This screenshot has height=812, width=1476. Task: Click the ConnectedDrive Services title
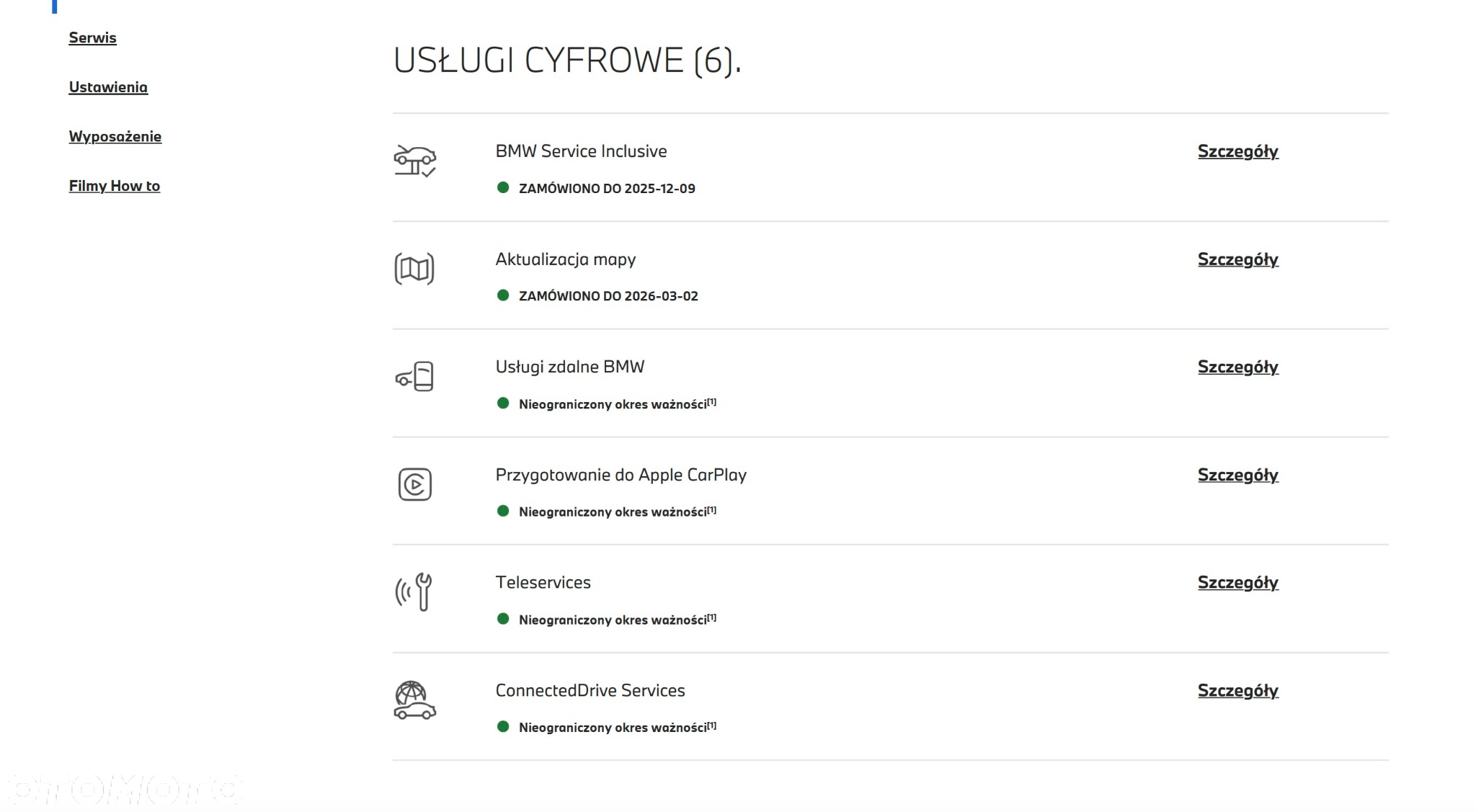tap(590, 690)
